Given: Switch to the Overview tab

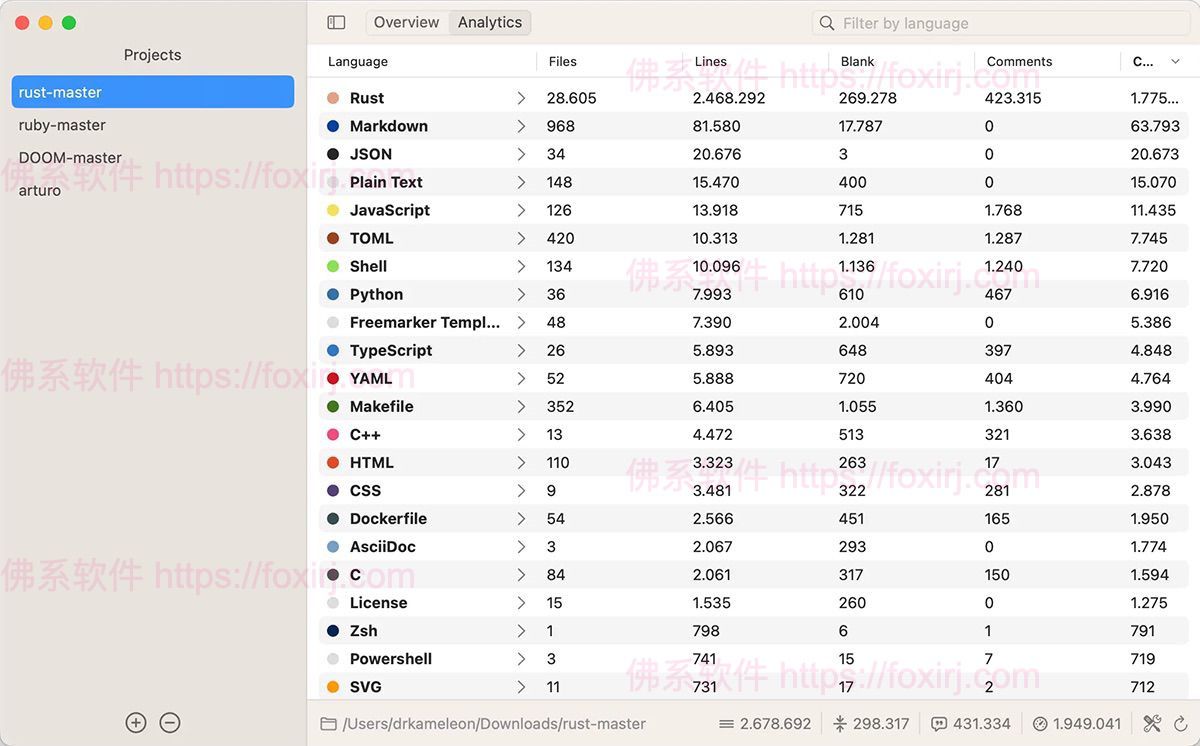Looking at the screenshot, I should tap(406, 22).
